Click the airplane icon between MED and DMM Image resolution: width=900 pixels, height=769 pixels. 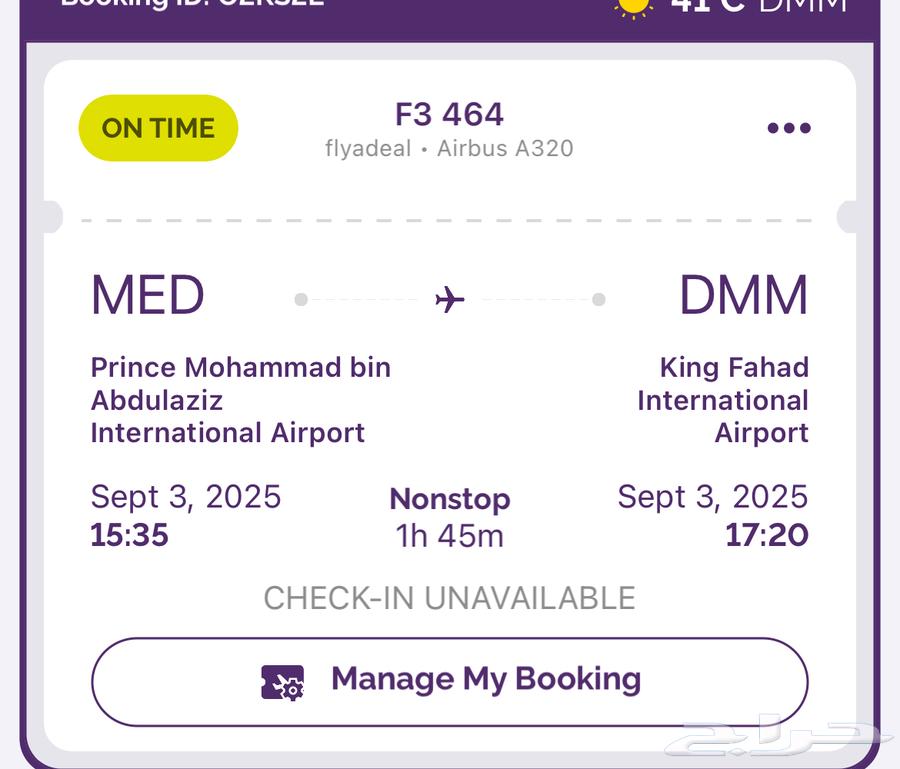pos(449,296)
